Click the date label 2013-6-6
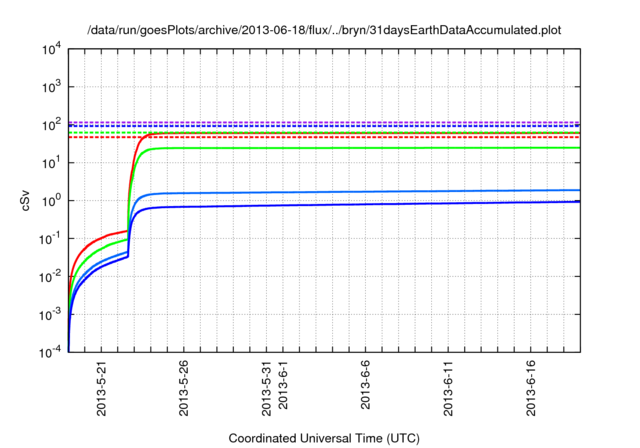The width and height of the screenshot is (640, 448). click(365, 385)
